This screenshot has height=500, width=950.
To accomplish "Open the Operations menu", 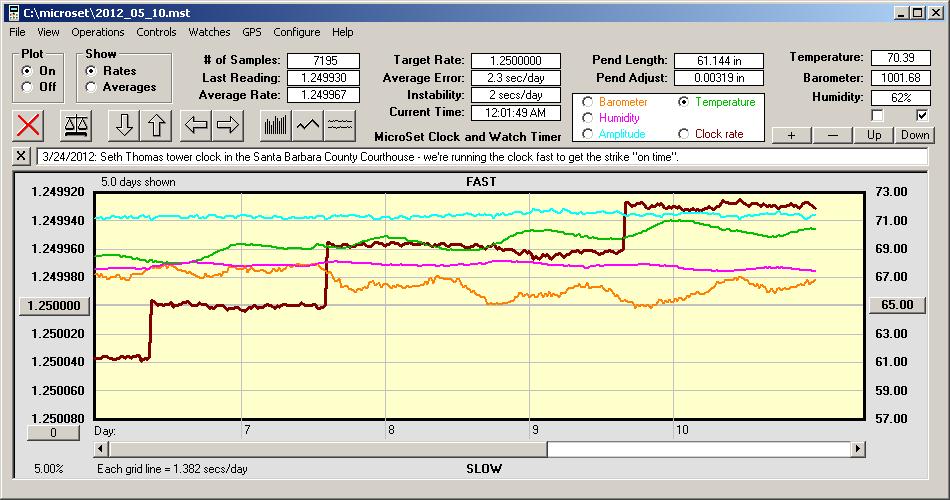I will [98, 32].
